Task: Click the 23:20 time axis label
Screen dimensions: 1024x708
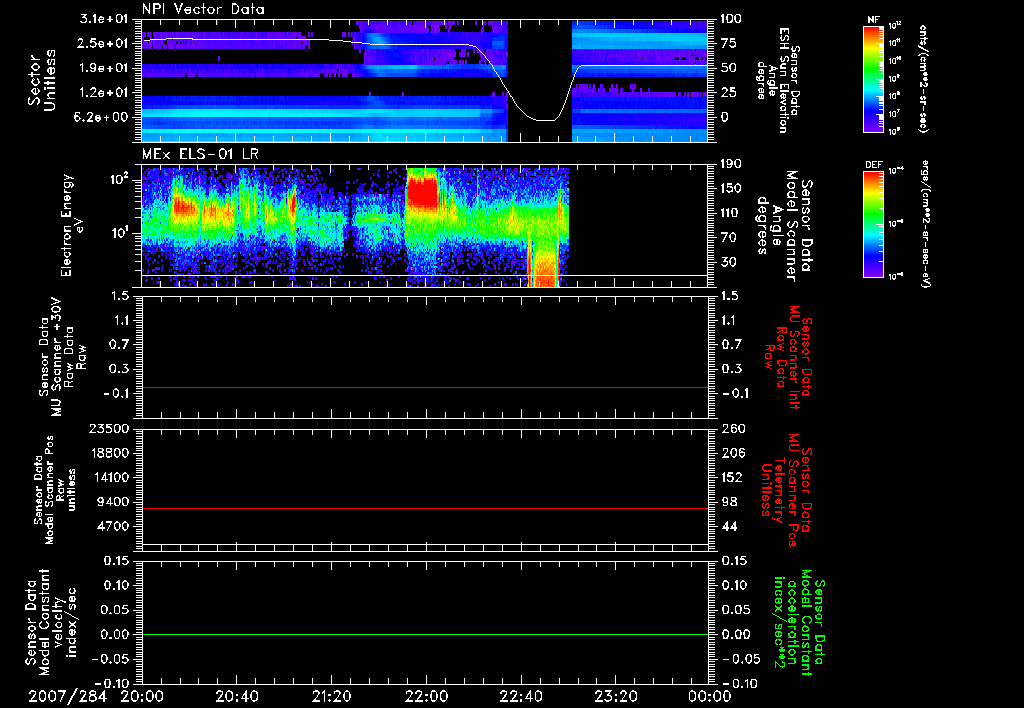Action: pyautogui.click(x=616, y=696)
